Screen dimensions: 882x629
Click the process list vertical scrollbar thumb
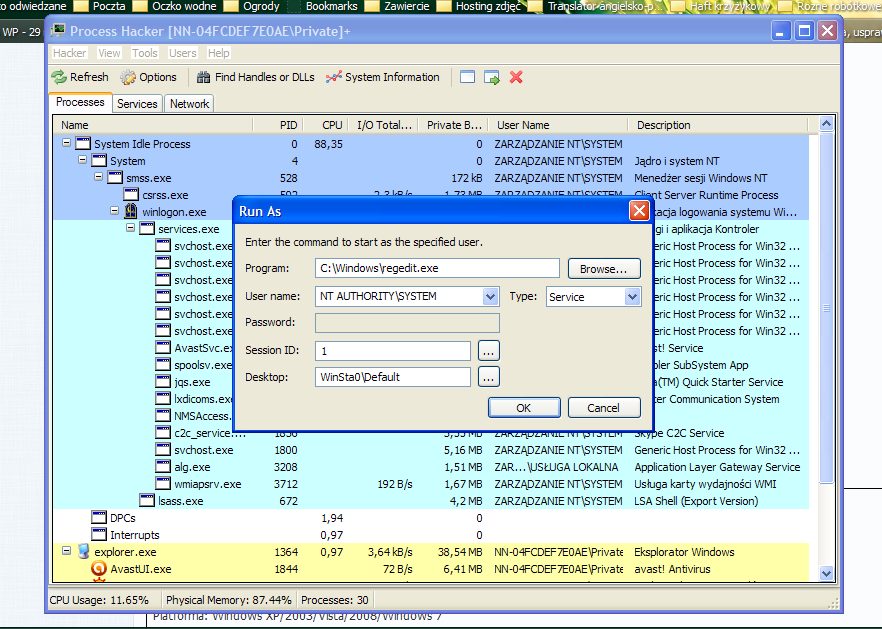[826, 307]
